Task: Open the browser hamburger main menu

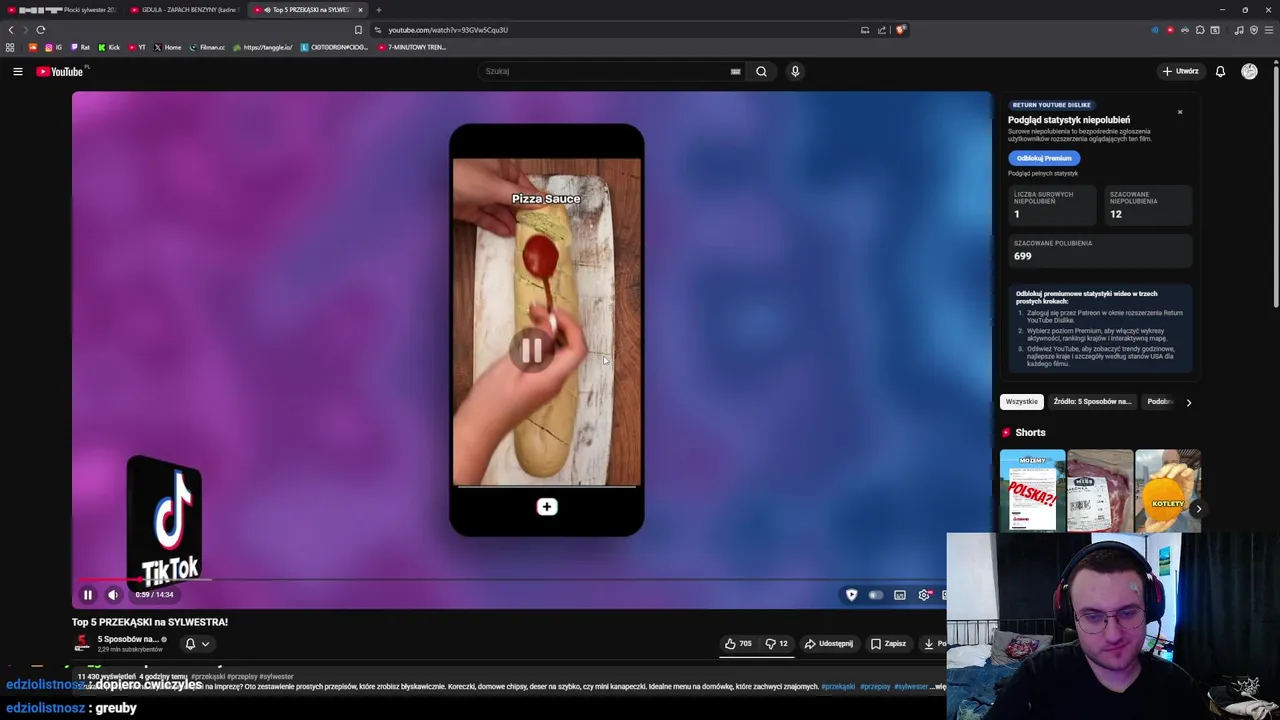Action: (1268, 30)
